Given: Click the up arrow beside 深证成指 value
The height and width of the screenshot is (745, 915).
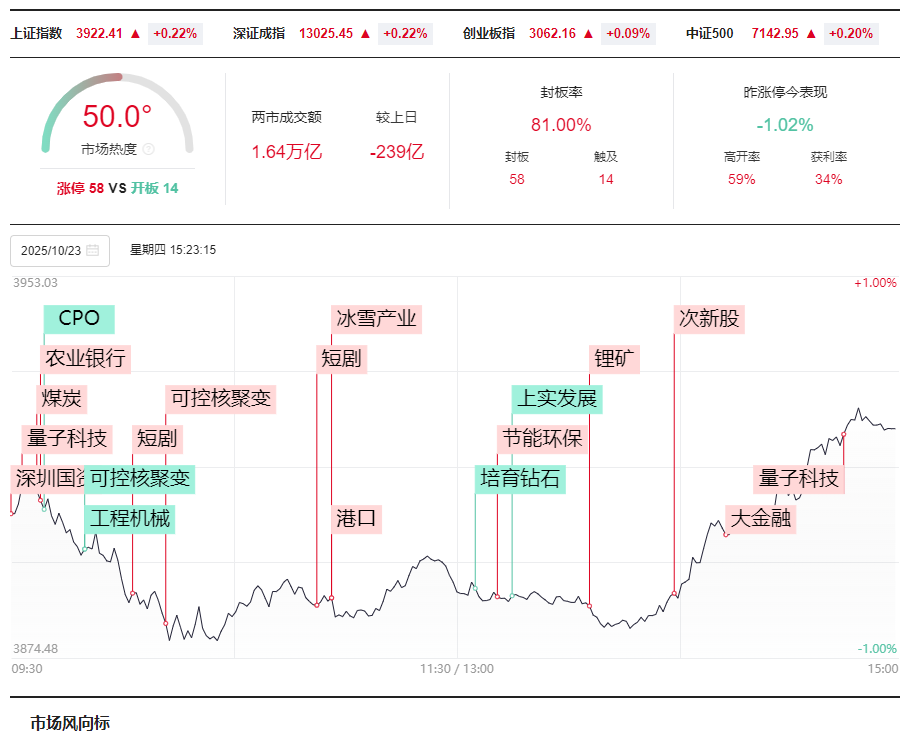Looking at the screenshot, I should coord(365,34).
